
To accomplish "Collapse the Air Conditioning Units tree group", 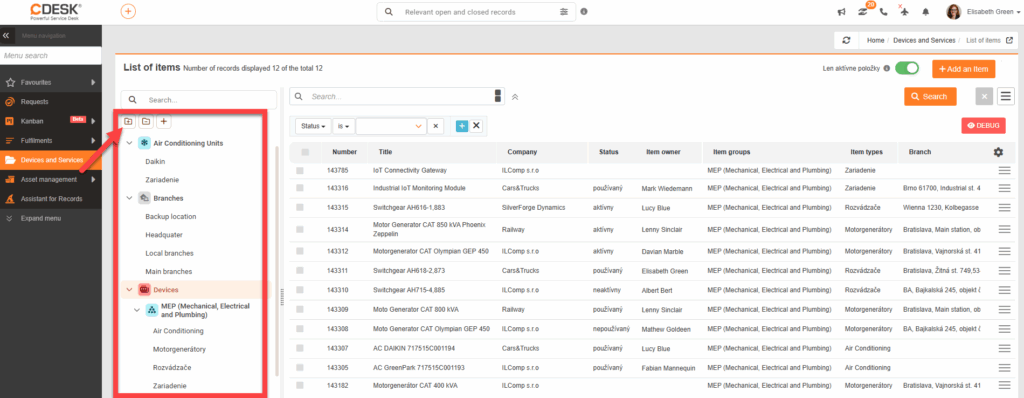I will 129,142.
